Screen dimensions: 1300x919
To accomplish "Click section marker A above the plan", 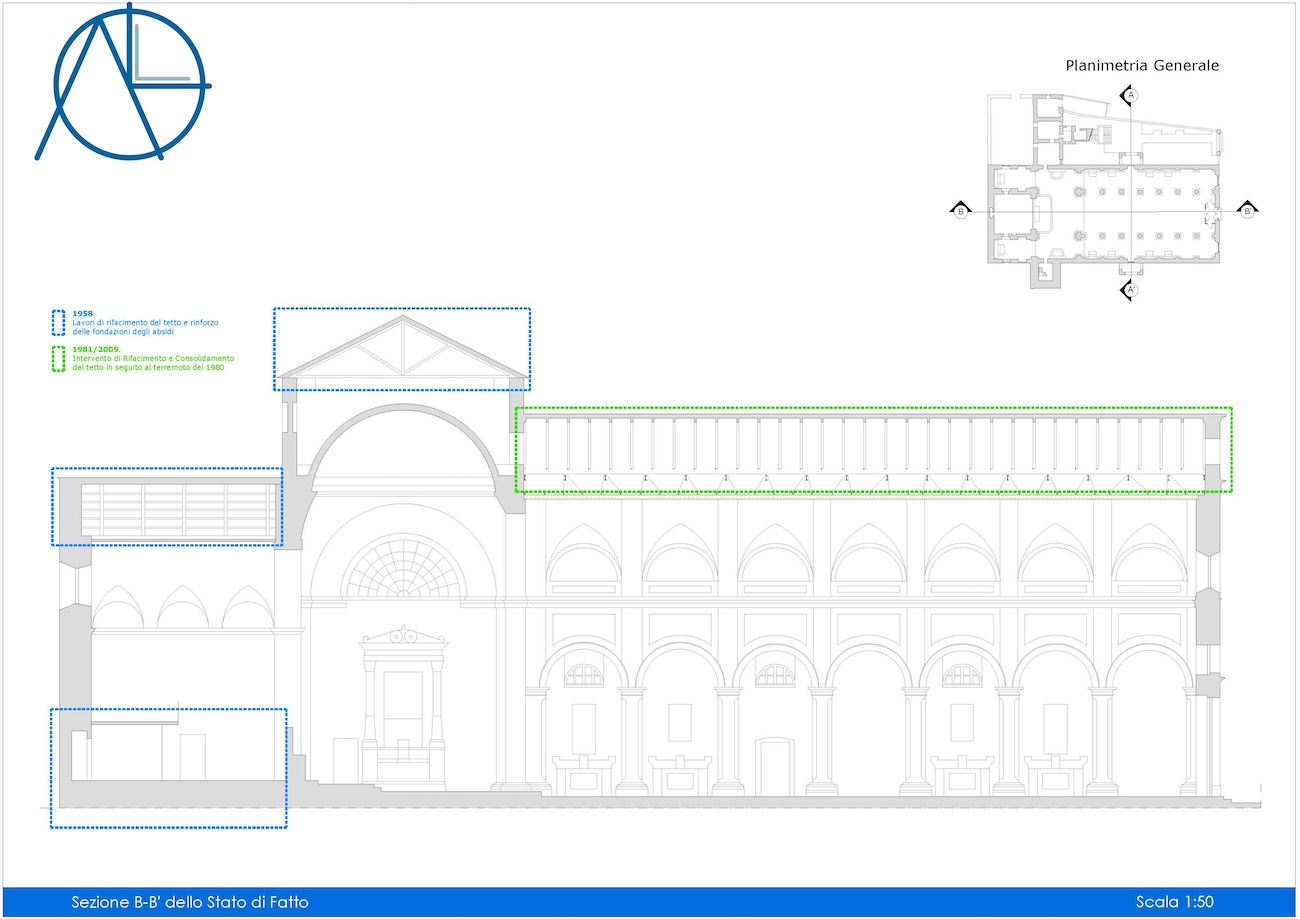I will click(1130, 96).
